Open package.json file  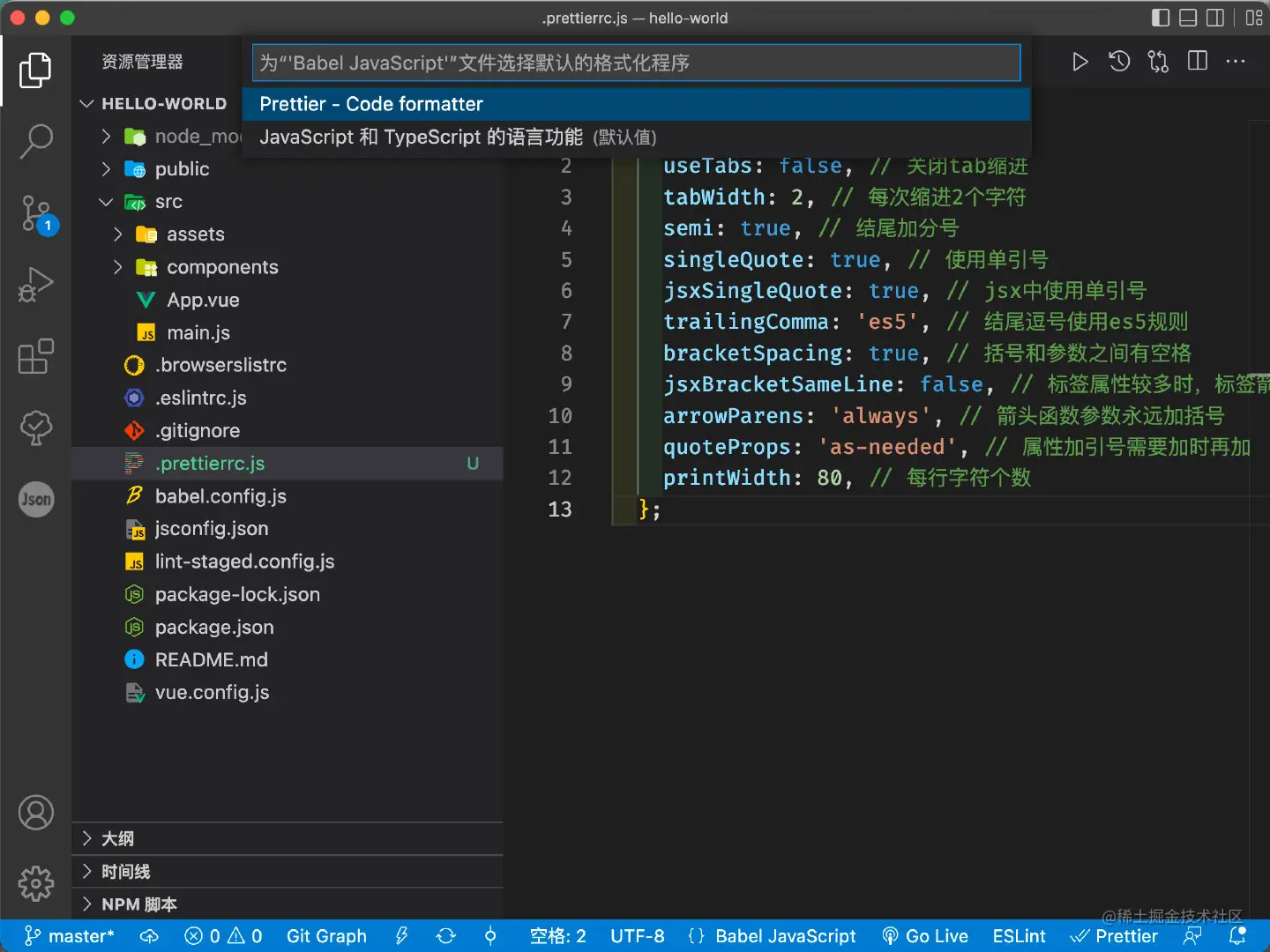(288, 627)
